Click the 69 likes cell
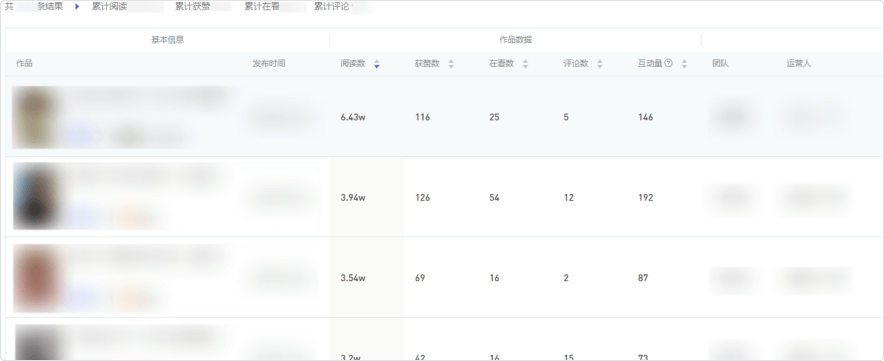884x361 pixels. pos(420,278)
